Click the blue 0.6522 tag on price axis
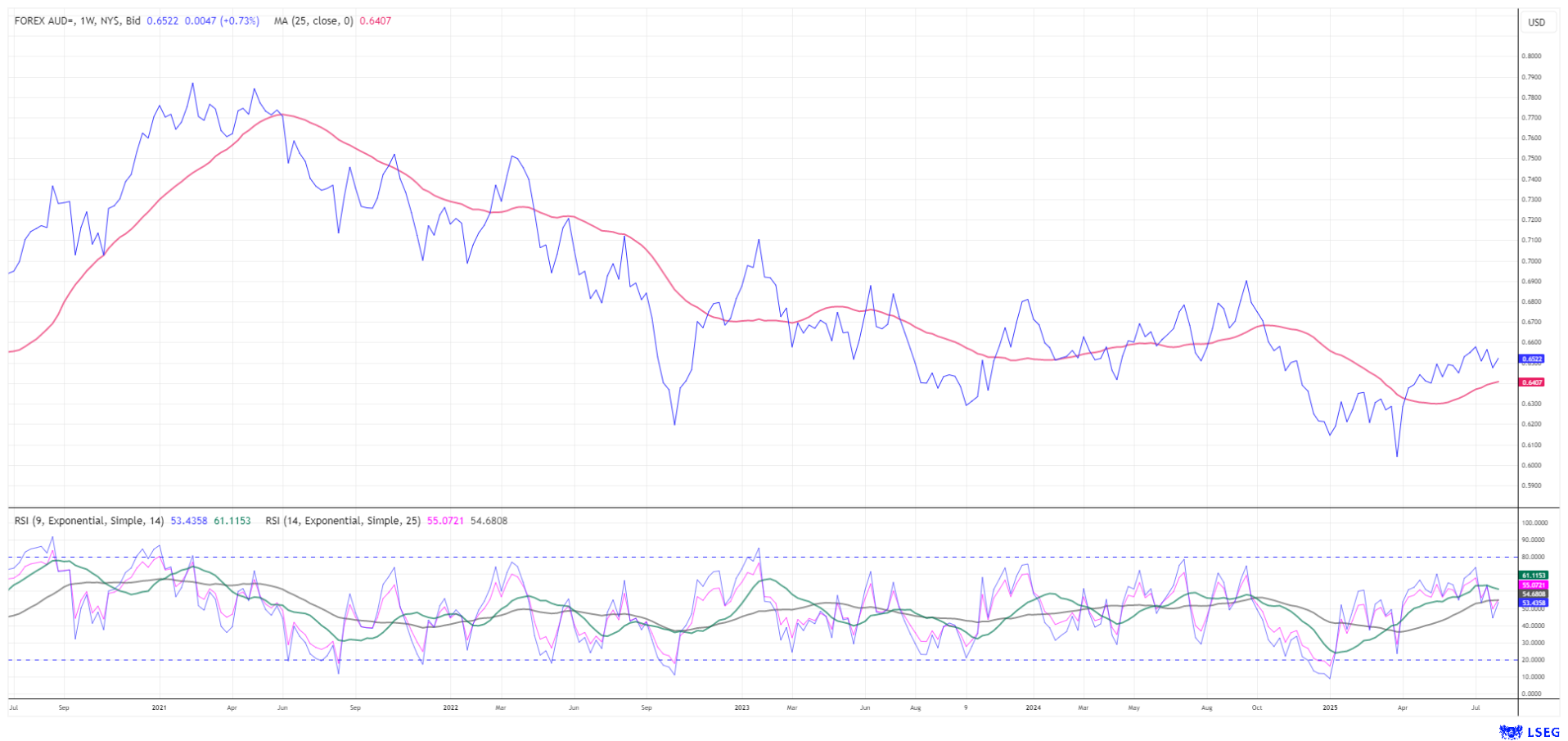The image size is (1568, 741). coord(1531,359)
